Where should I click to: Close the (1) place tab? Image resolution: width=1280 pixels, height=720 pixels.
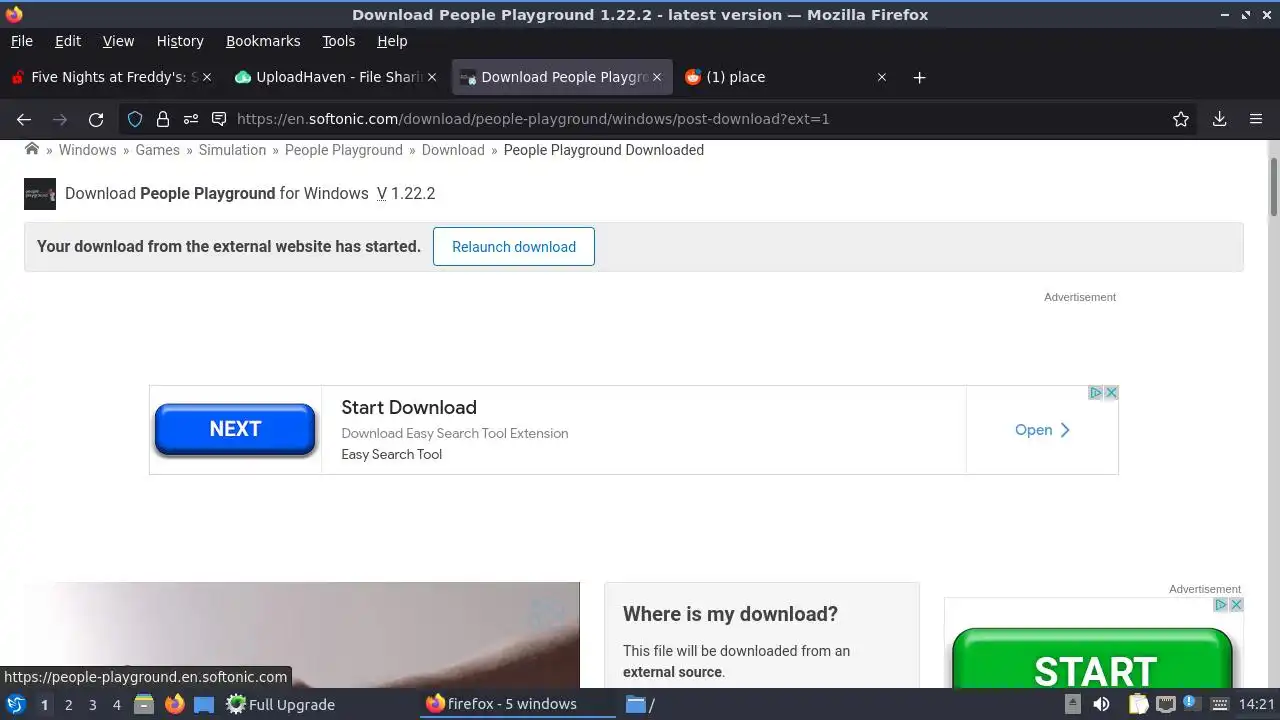click(882, 77)
